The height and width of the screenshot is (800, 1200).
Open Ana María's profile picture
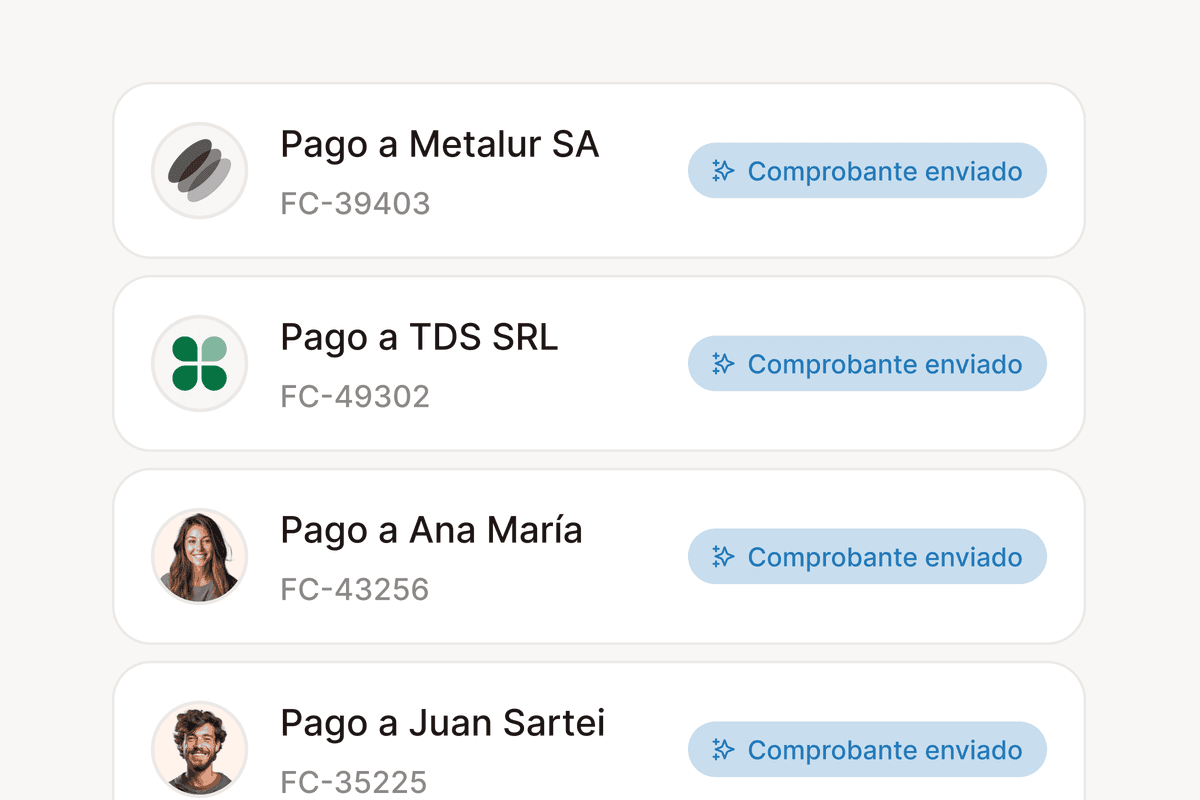[x=199, y=556]
